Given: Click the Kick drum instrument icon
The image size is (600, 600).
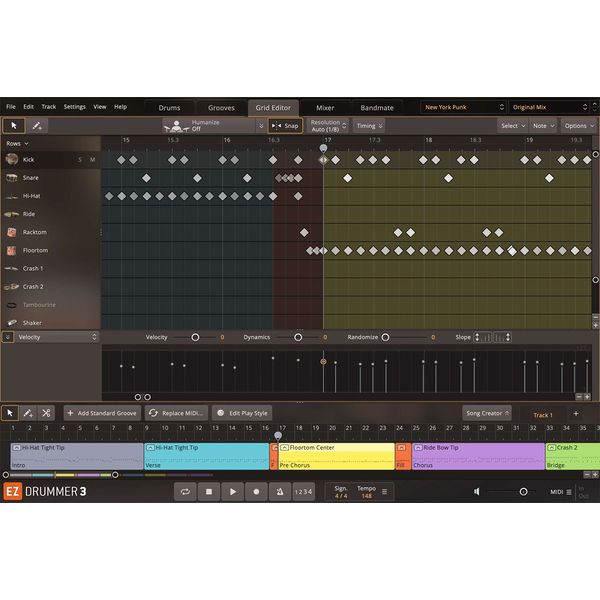Looking at the screenshot, I should [12, 159].
